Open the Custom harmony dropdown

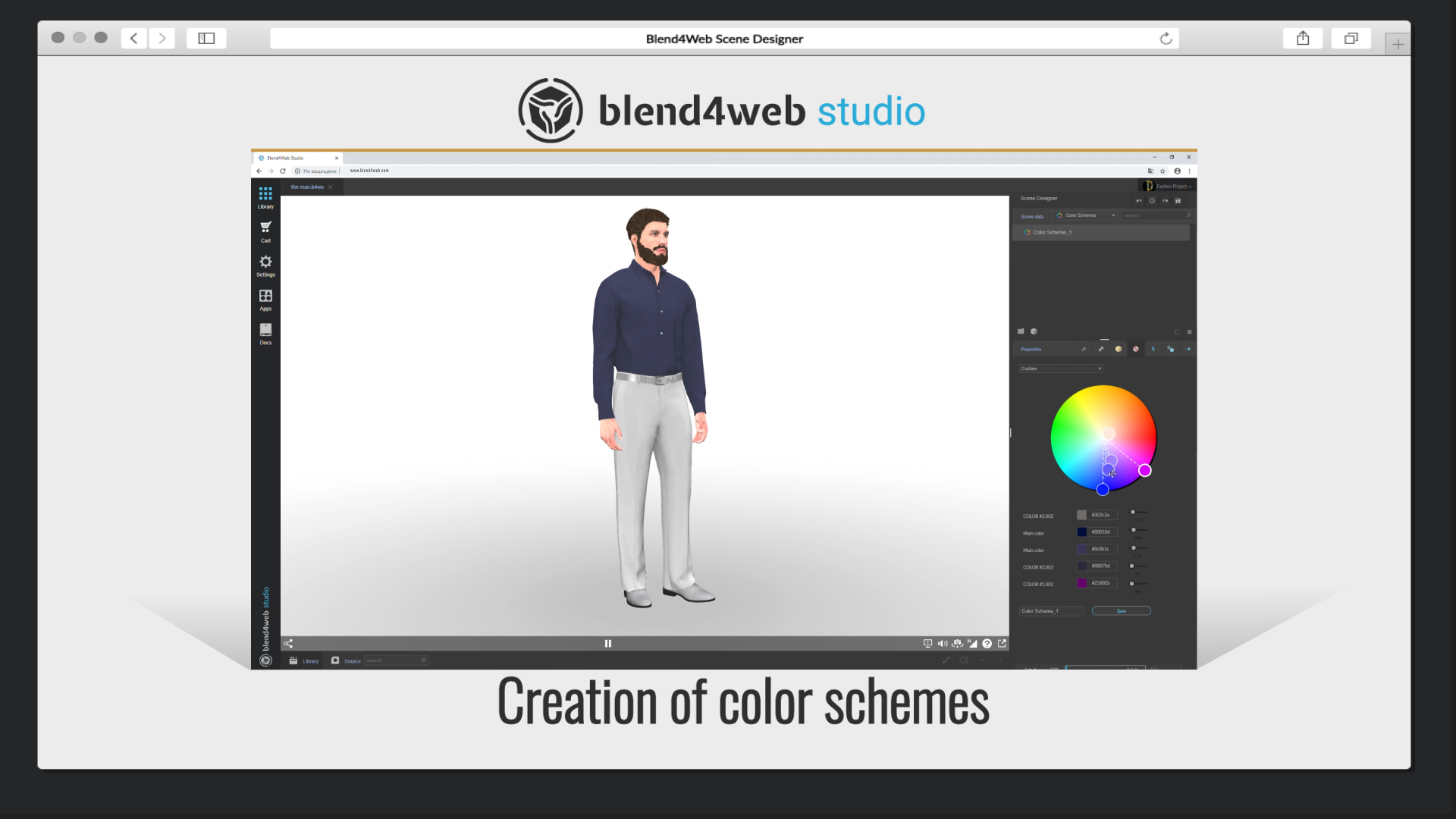pyautogui.click(x=1061, y=369)
